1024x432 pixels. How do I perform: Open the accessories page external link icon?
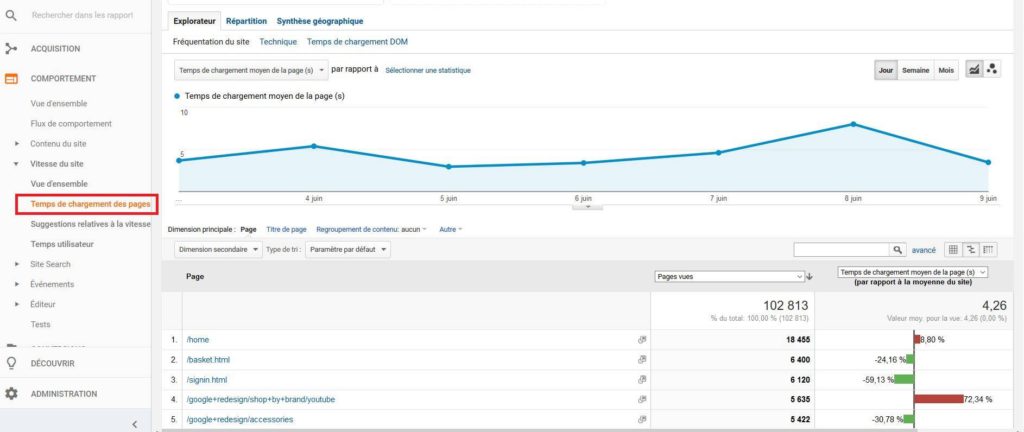tap(642, 419)
